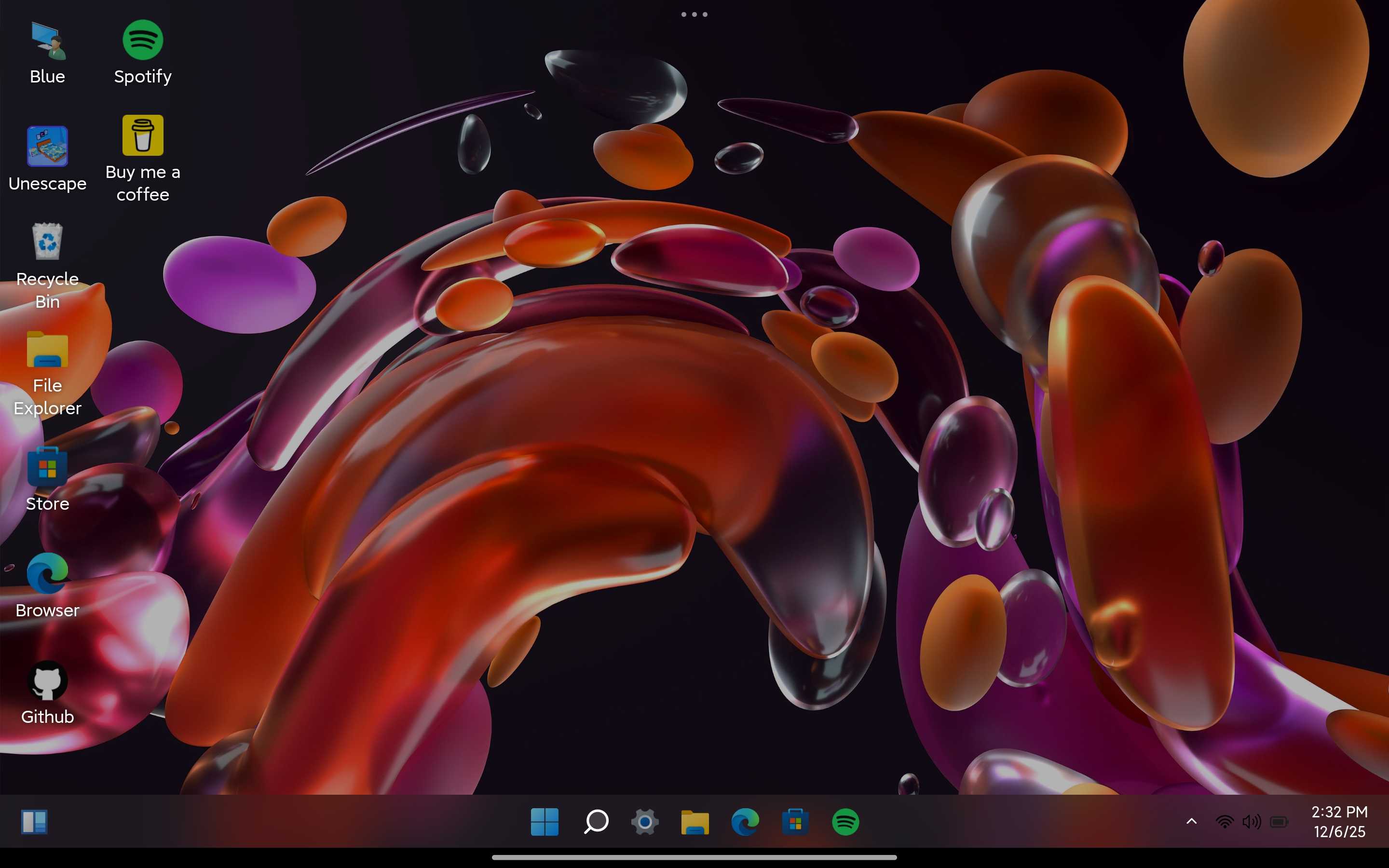This screenshot has width=1389, height=868.
Task: Open the widgets panel in taskbar
Action: 34,822
